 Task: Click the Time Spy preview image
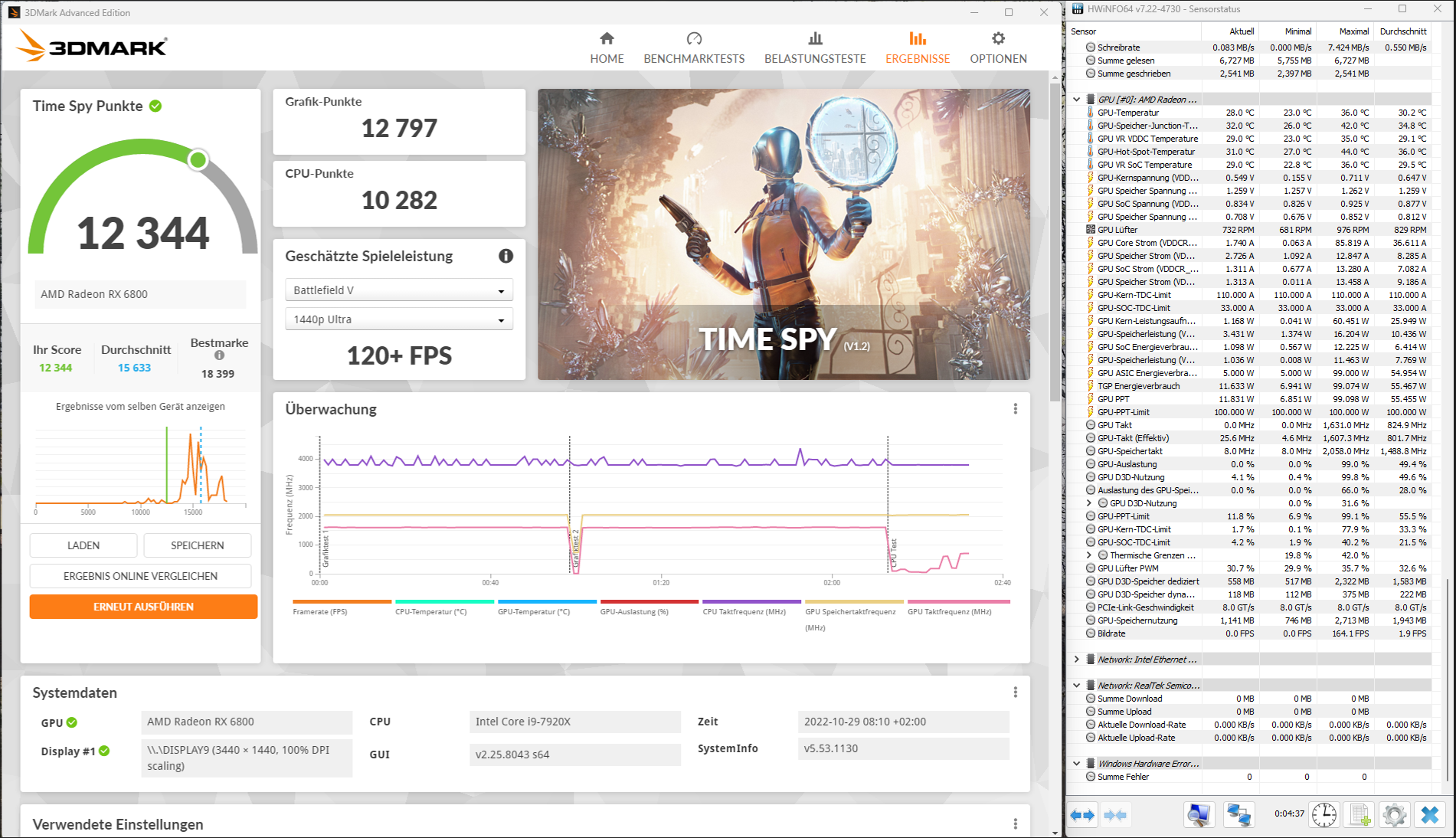coord(784,234)
